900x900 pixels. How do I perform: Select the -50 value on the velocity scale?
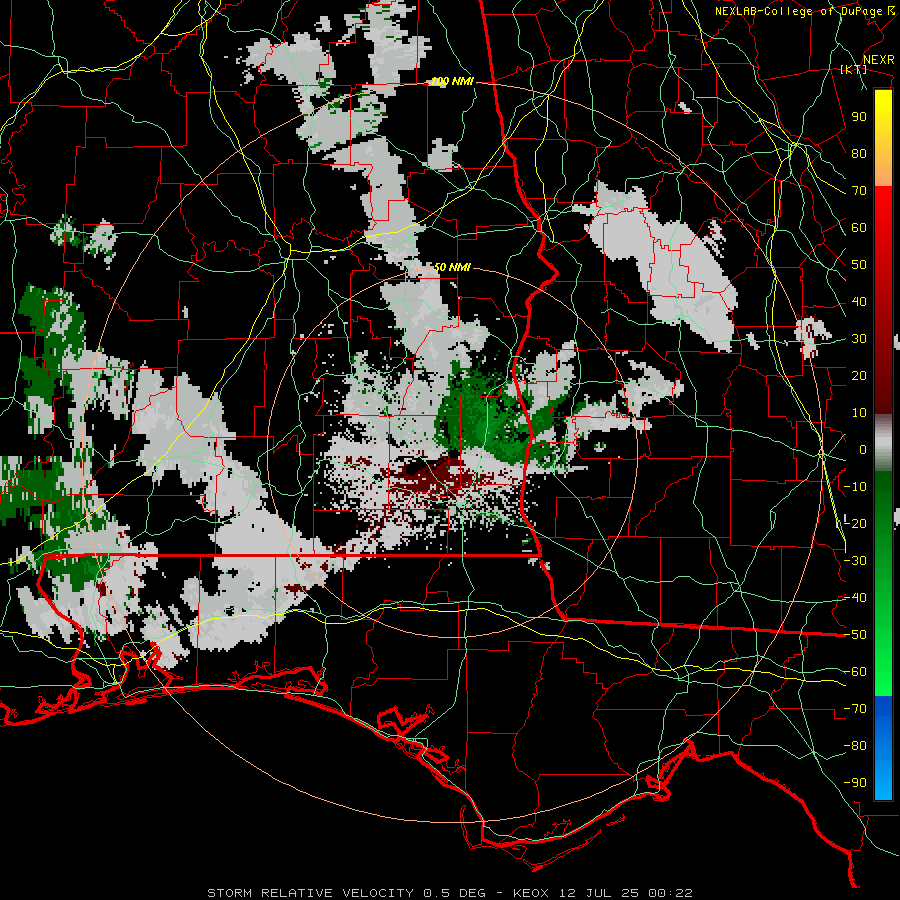pos(855,635)
